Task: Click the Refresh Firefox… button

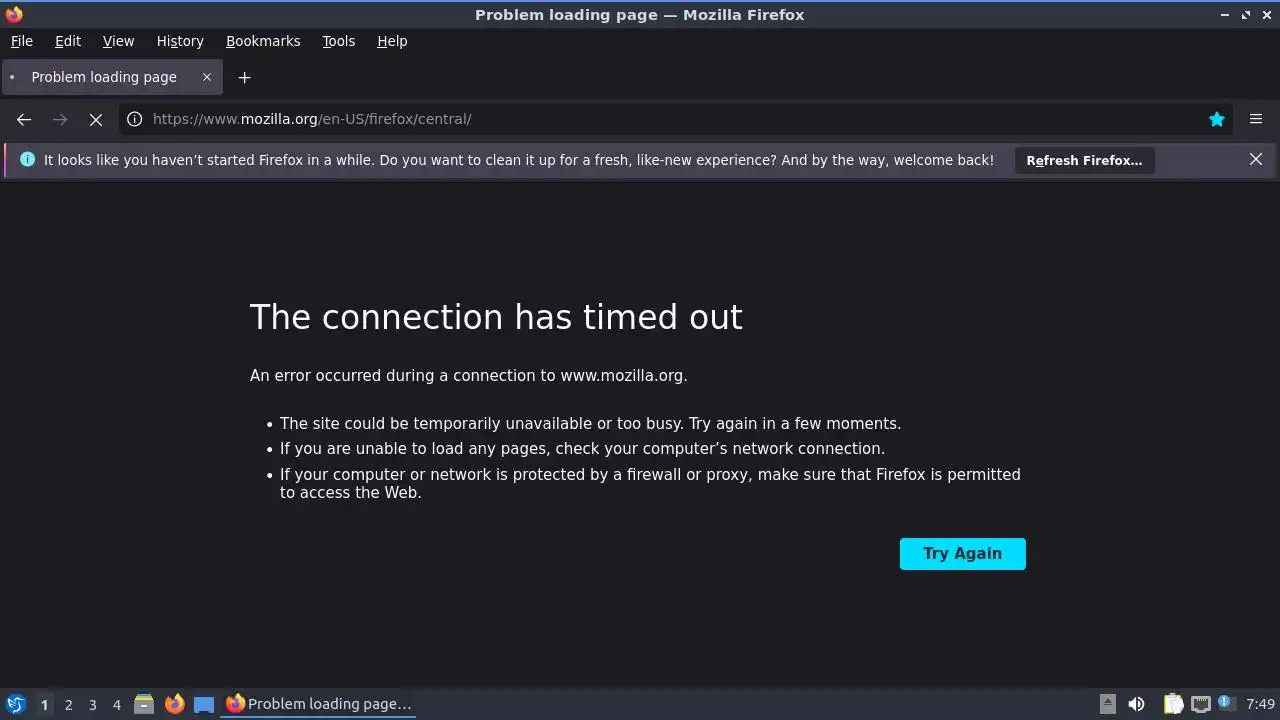Action: click(x=1084, y=160)
